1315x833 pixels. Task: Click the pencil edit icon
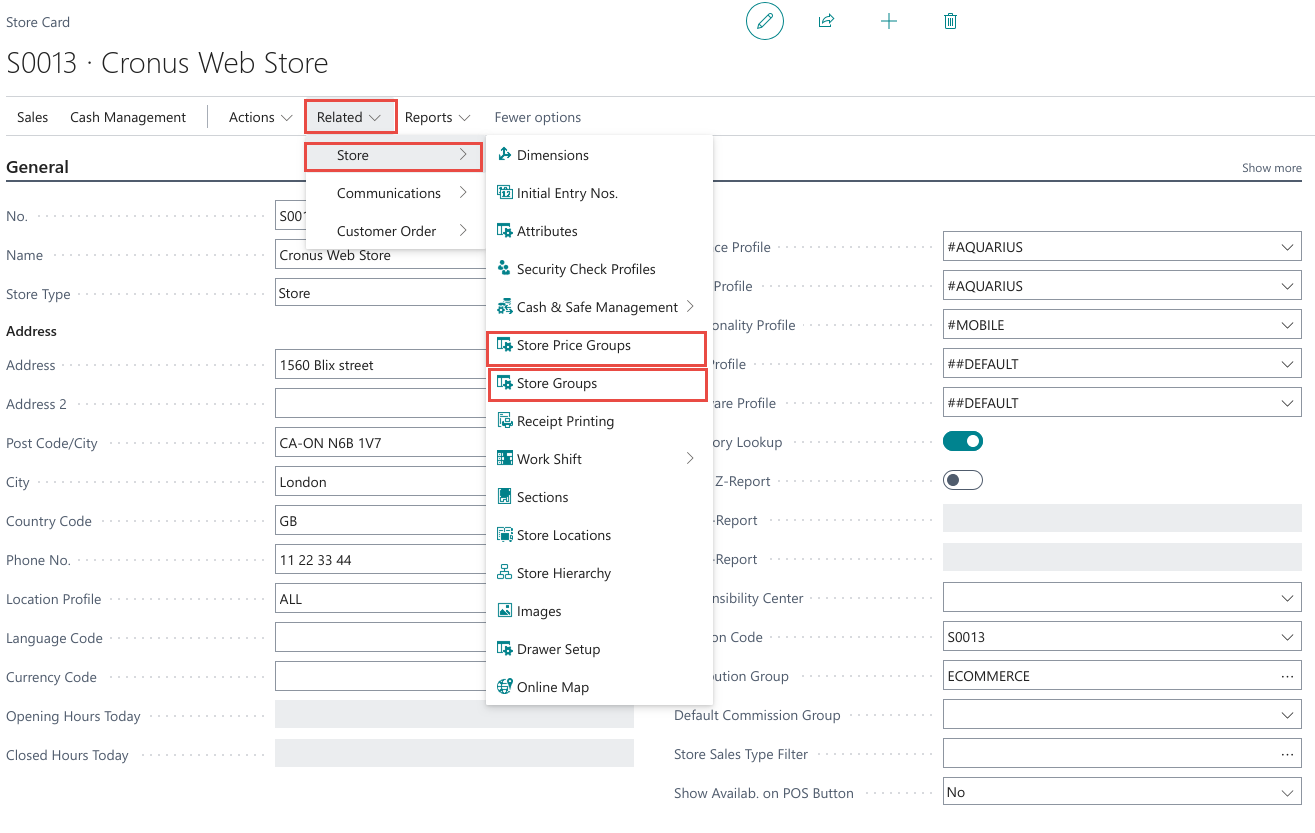(x=765, y=21)
